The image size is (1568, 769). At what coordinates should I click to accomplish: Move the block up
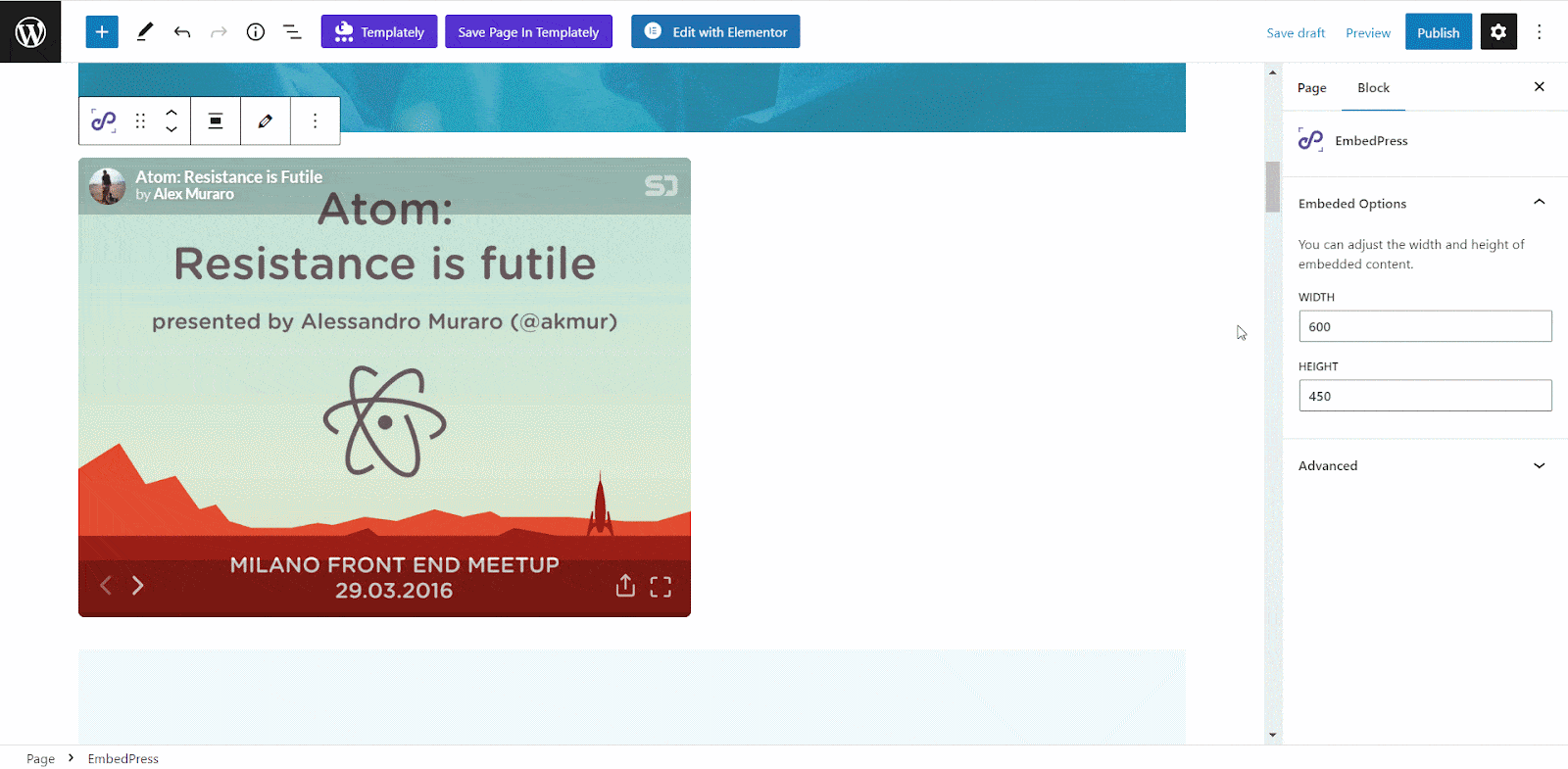coord(171,113)
